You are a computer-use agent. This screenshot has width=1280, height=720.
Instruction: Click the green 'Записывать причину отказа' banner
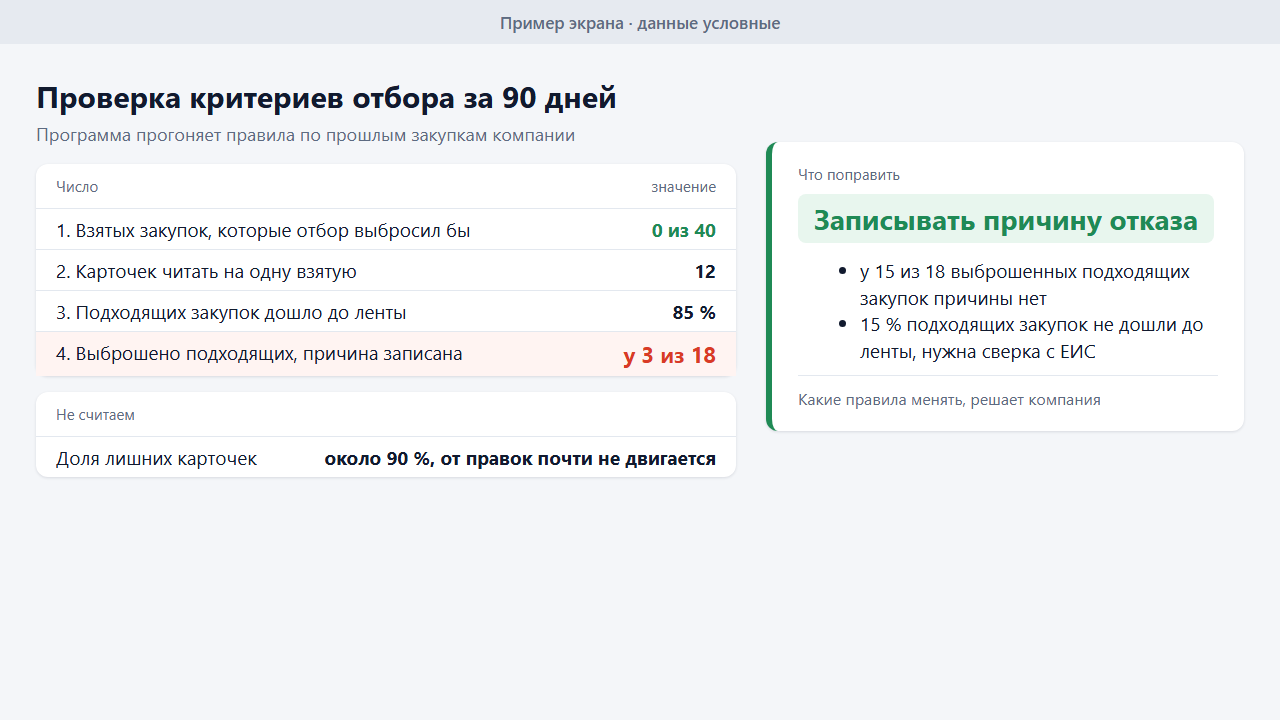coord(1005,219)
